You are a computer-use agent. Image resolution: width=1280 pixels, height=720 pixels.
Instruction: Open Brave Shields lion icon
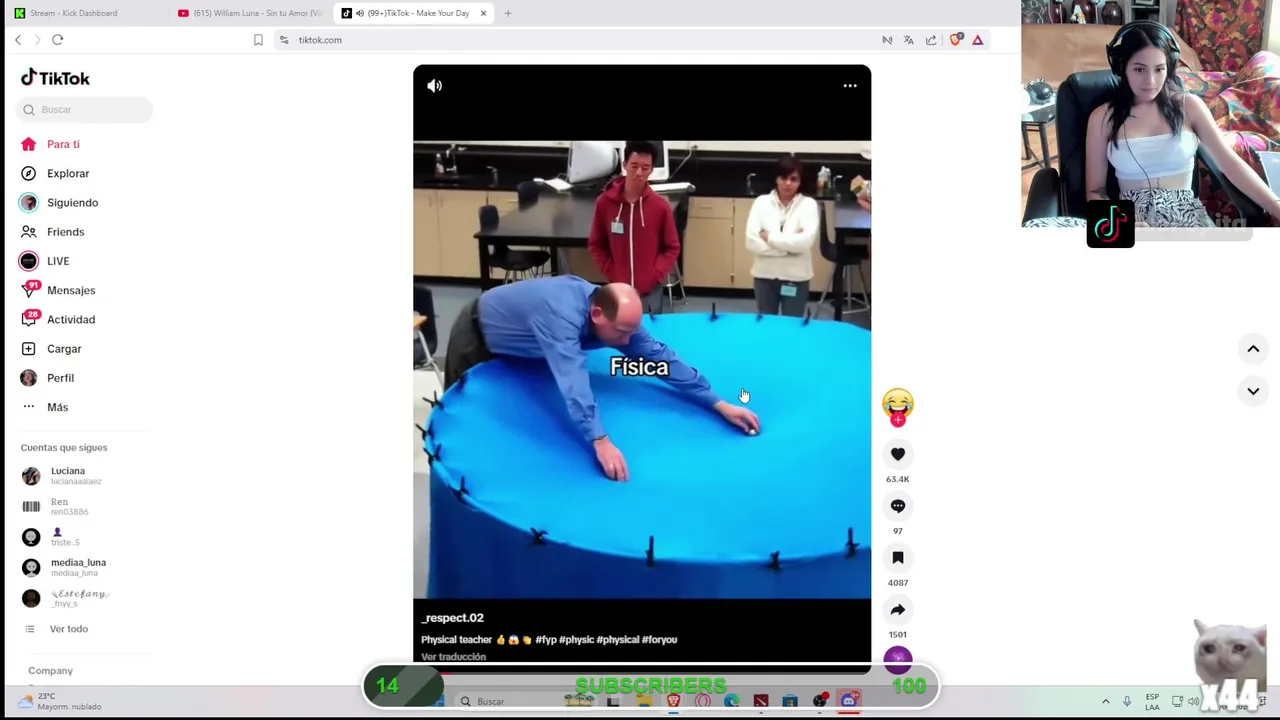tap(956, 40)
